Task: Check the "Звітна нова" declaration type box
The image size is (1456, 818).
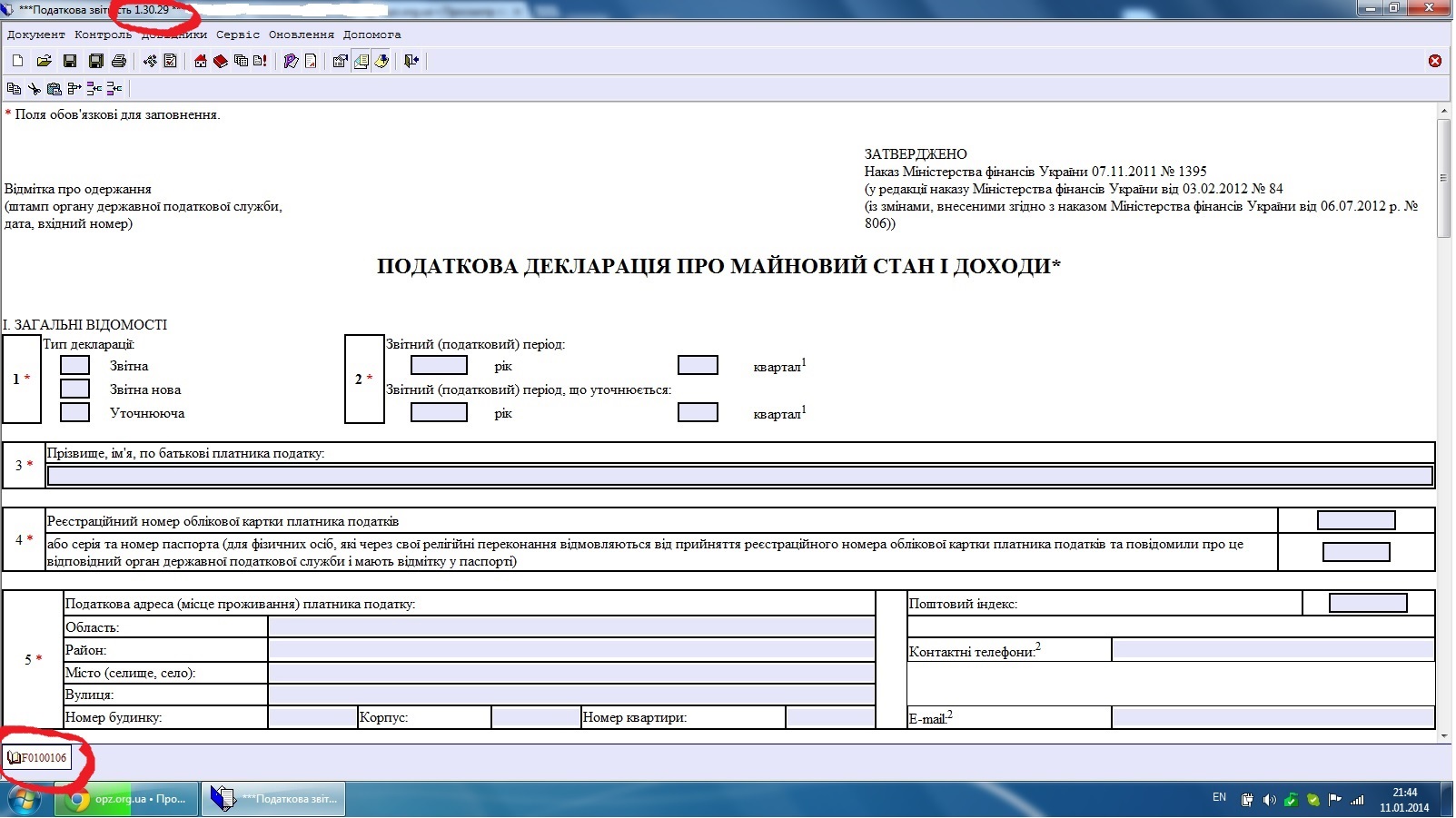Action: pyautogui.click(x=74, y=389)
